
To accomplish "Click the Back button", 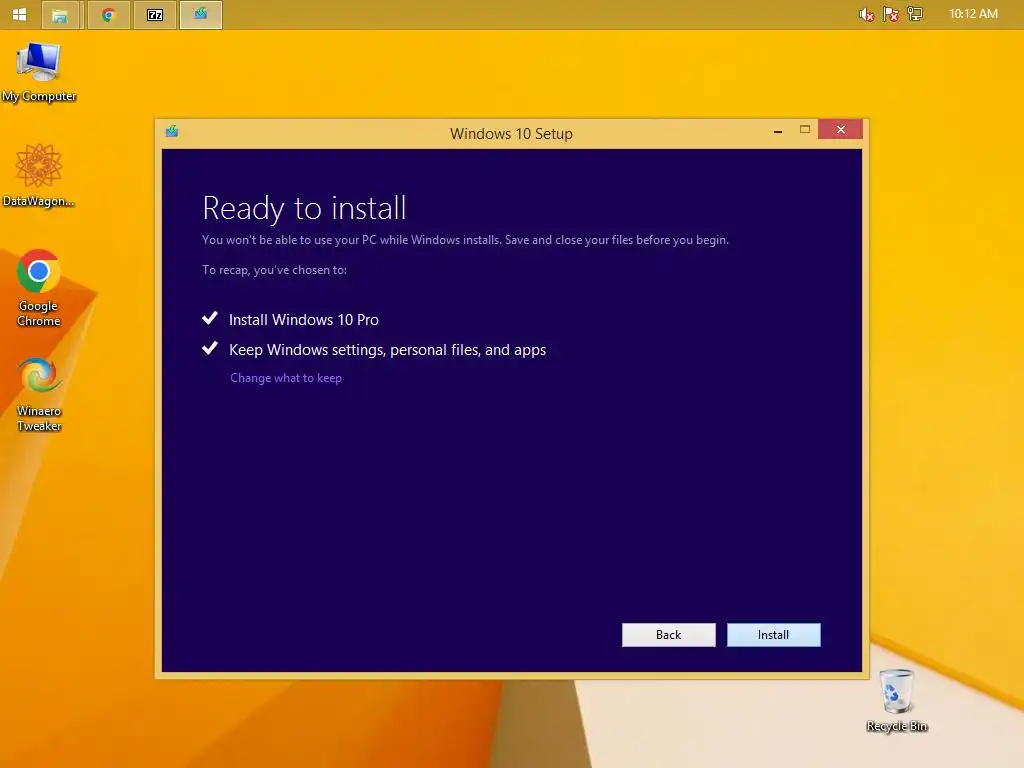I will click(x=668, y=635).
